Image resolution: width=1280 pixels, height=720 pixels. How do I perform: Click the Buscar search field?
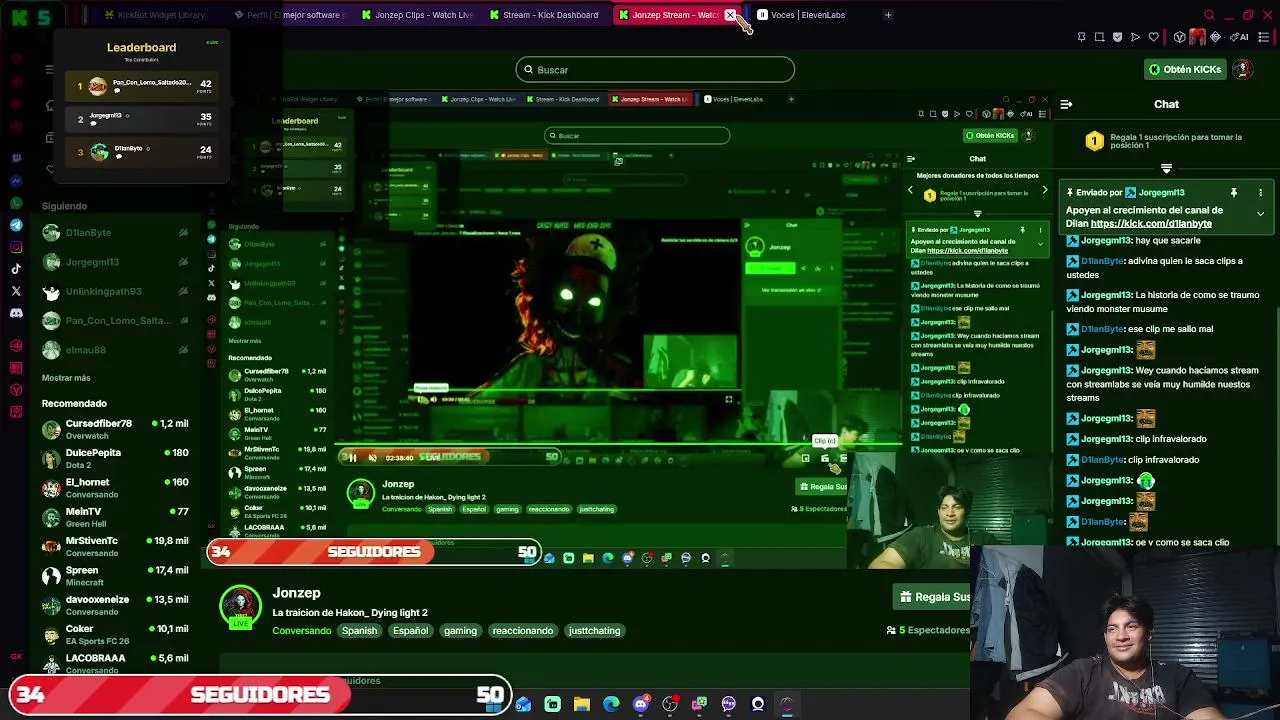pyautogui.click(x=655, y=70)
